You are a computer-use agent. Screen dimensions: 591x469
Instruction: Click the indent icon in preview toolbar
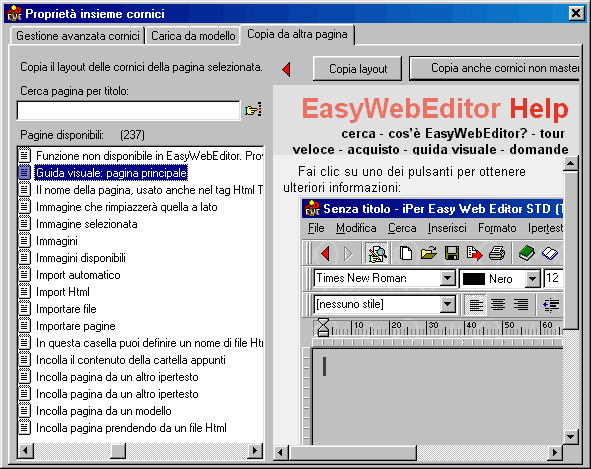[x=551, y=305]
